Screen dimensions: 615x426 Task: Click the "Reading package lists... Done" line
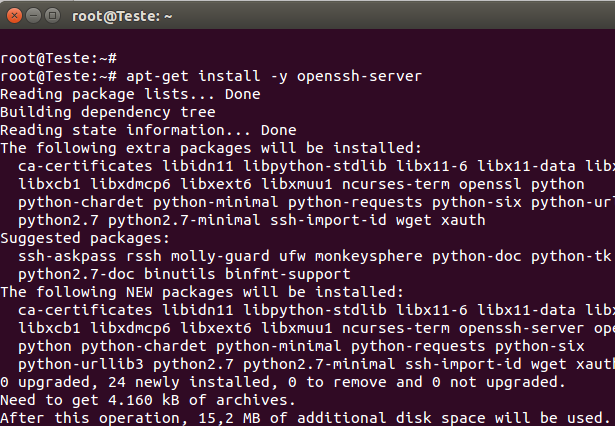pyautogui.click(x=130, y=94)
